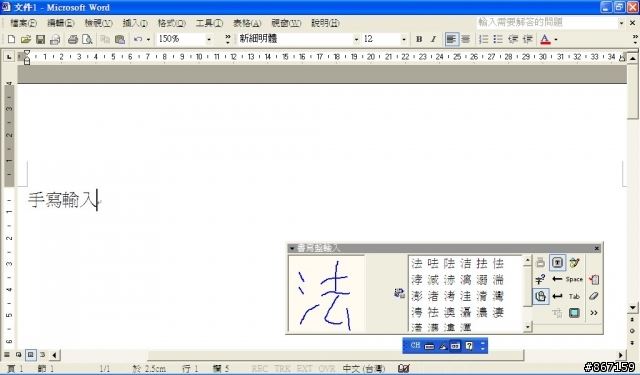
Task: Click the Space button in handwriting panel
Action: tap(574, 279)
